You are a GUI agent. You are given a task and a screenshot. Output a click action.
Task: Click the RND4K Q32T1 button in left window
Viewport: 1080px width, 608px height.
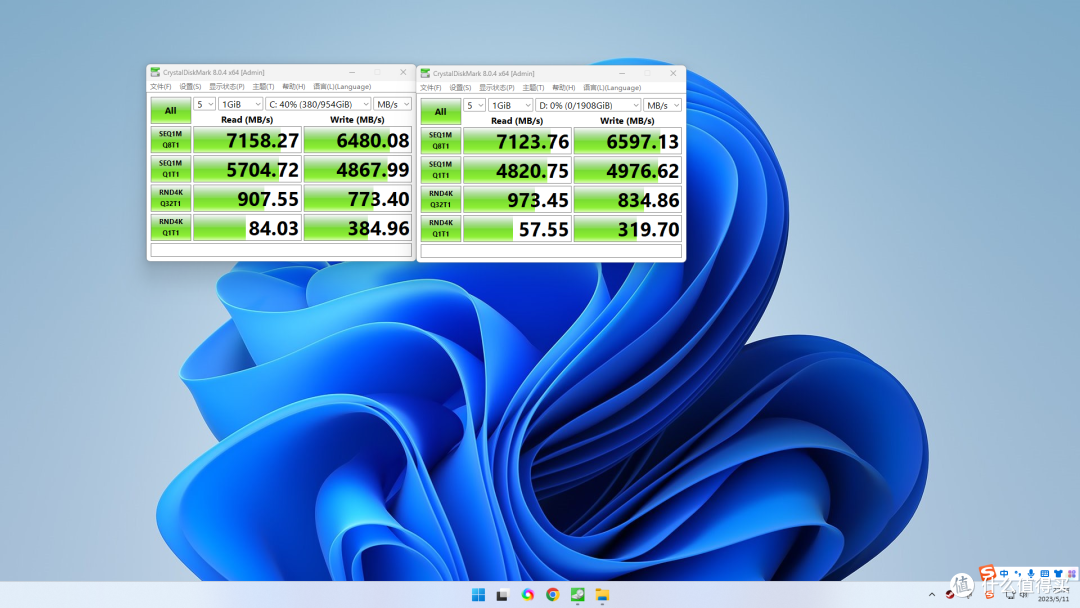tap(171, 198)
